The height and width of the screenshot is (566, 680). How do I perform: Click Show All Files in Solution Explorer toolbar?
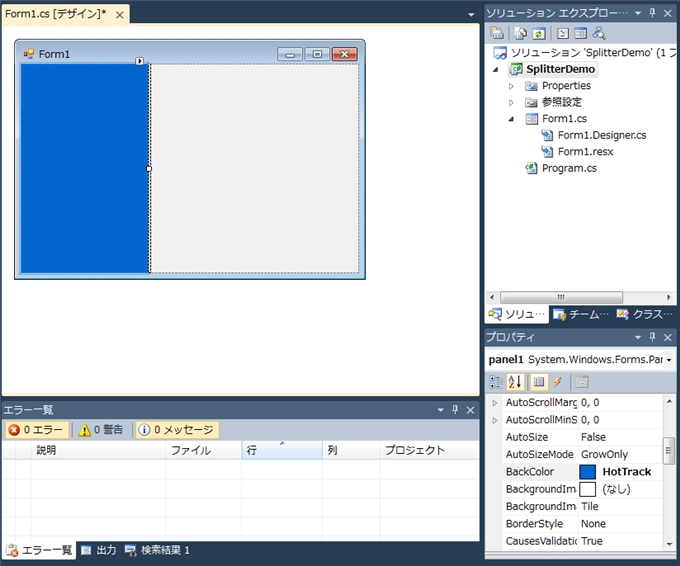pyautogui.click(x=520, y=33)
